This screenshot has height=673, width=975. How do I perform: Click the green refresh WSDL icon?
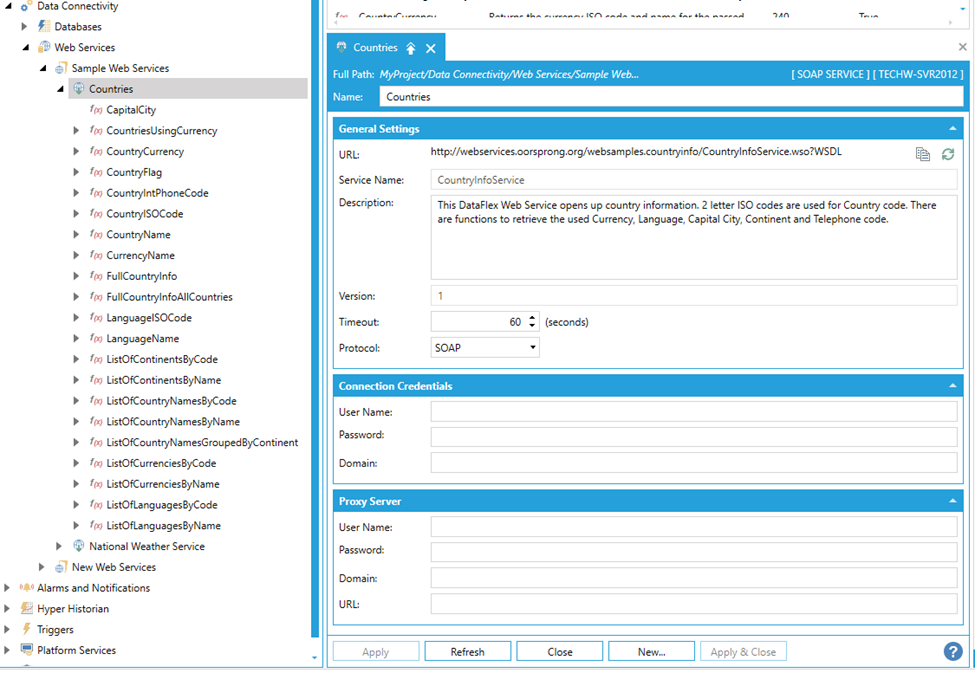(947, 154)
